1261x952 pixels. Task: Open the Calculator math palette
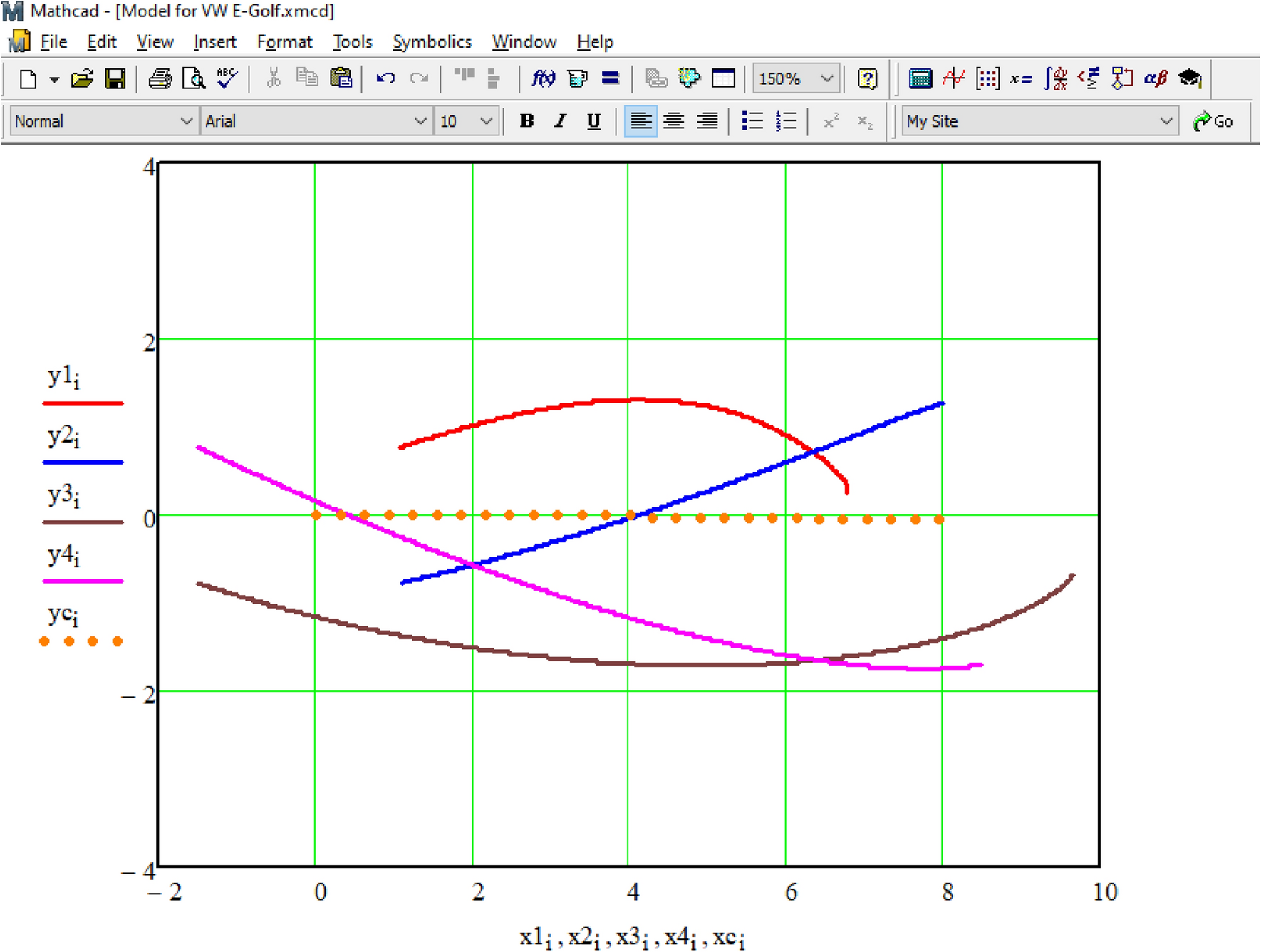(x=920, y=78)
